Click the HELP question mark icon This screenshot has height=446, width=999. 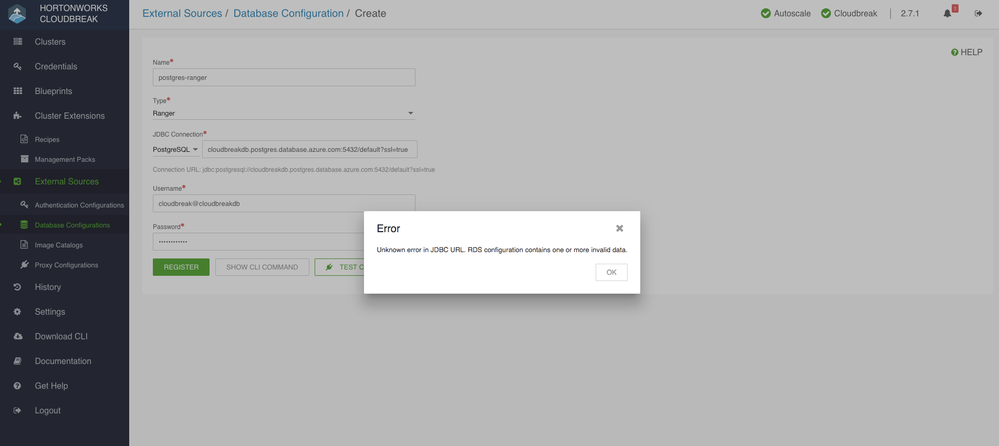tap(954, 52)
